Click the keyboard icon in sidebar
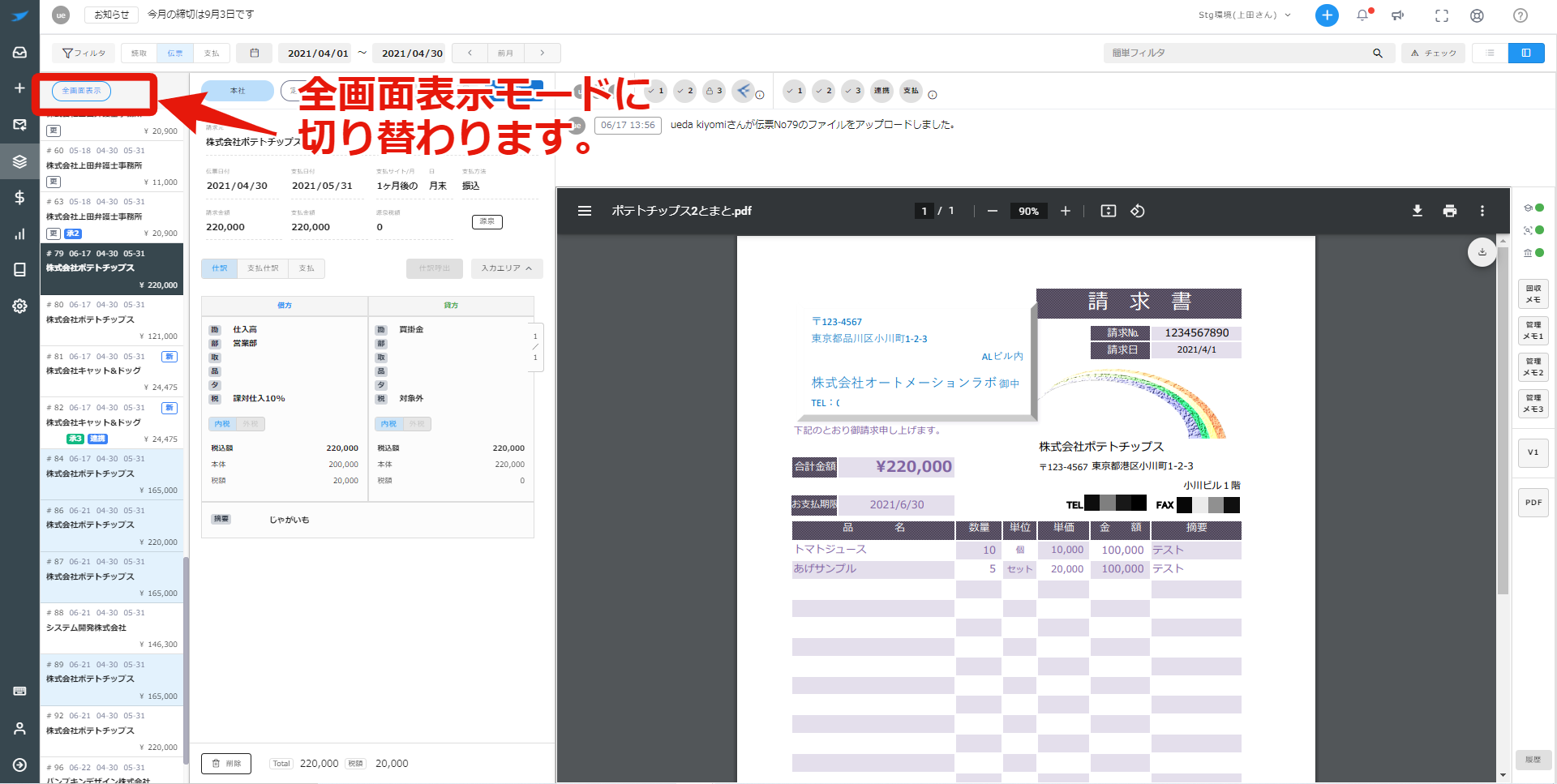This screenshot has width=1557, height=784. (x=19, y=691)
